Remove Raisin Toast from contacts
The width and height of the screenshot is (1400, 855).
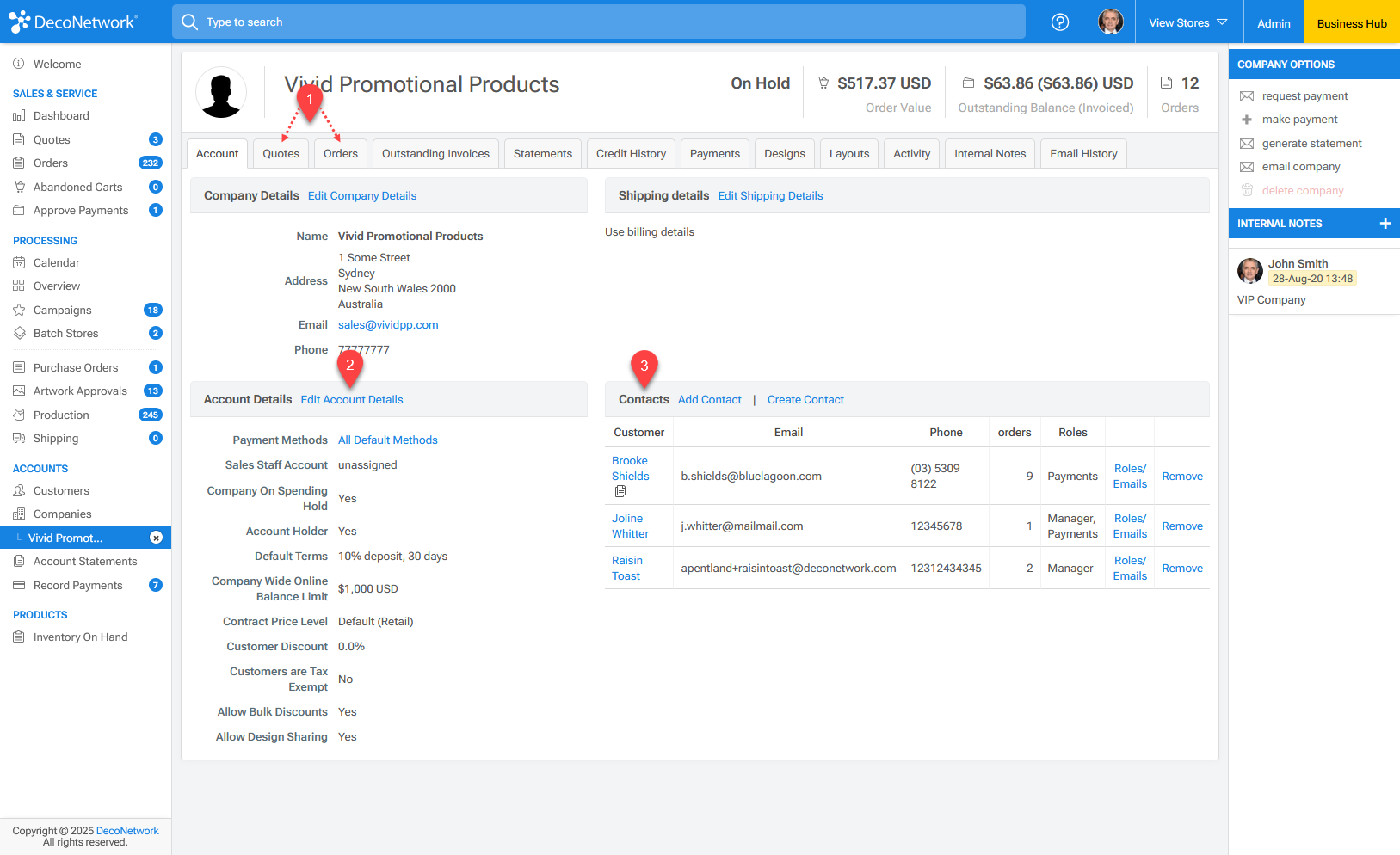tap(1182, 568)
